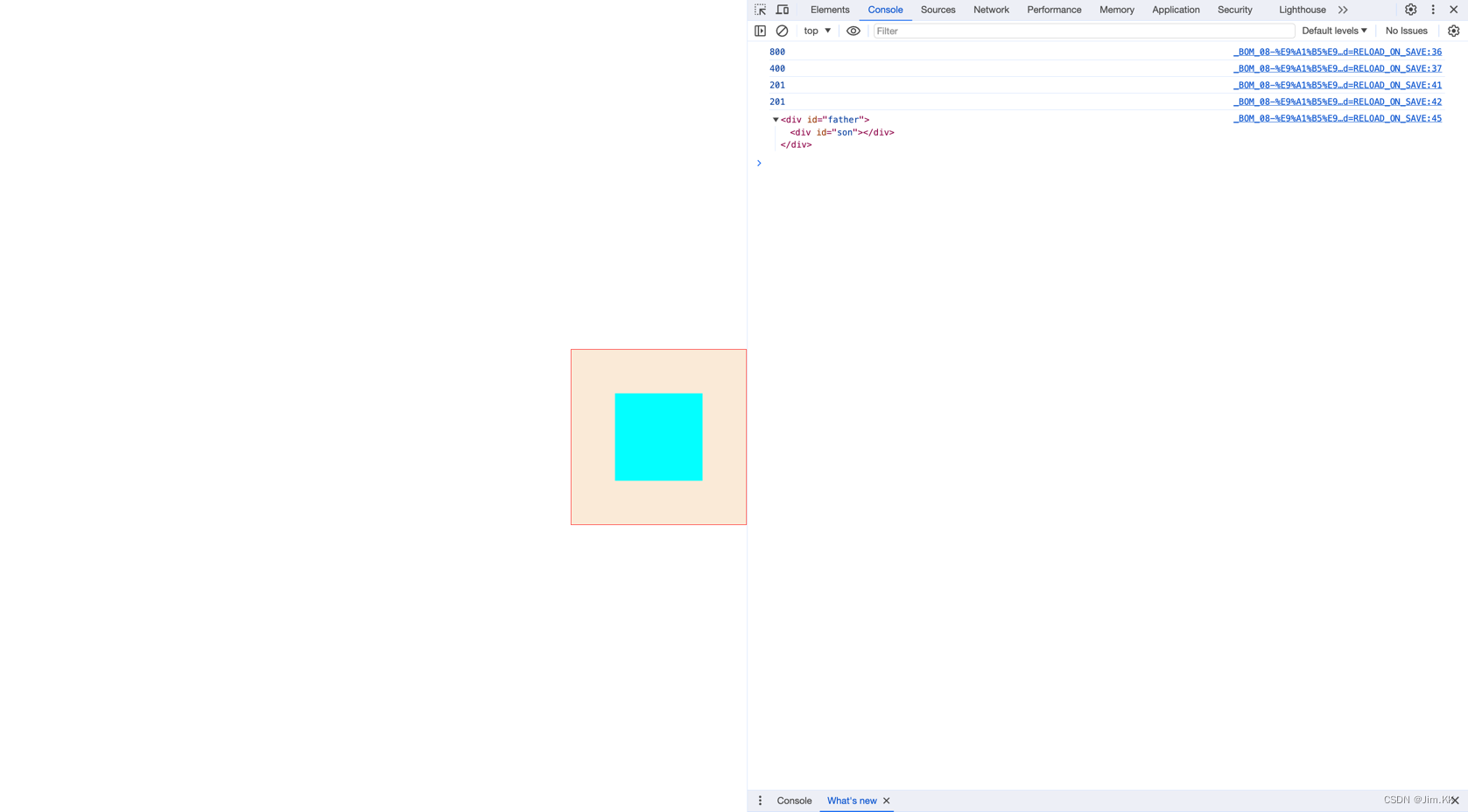Open the Security tab
The image size is (1468, 812).
[1234, 10]
